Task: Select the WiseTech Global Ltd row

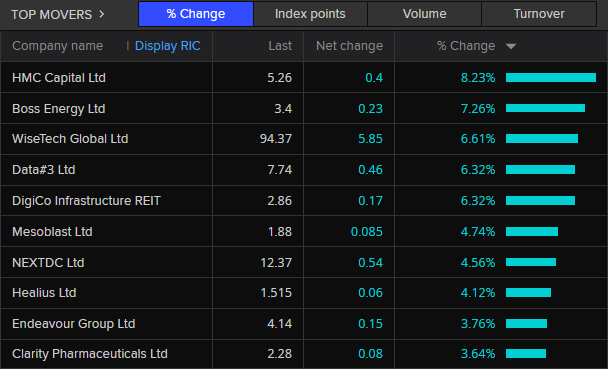Action: pos(304,139)
